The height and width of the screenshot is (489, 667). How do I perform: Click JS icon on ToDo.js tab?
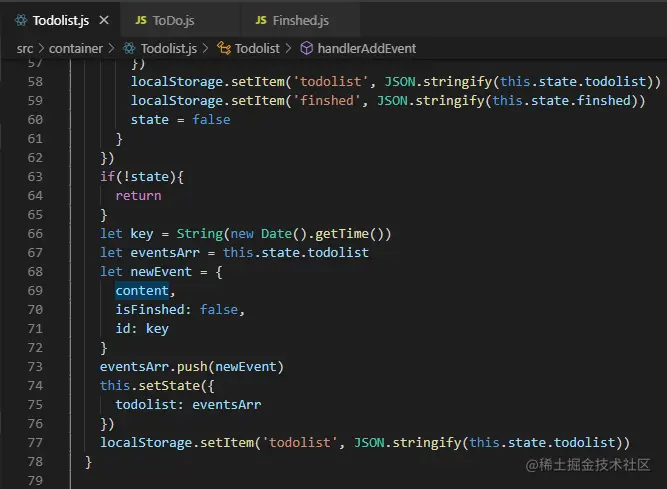(141, 20)
